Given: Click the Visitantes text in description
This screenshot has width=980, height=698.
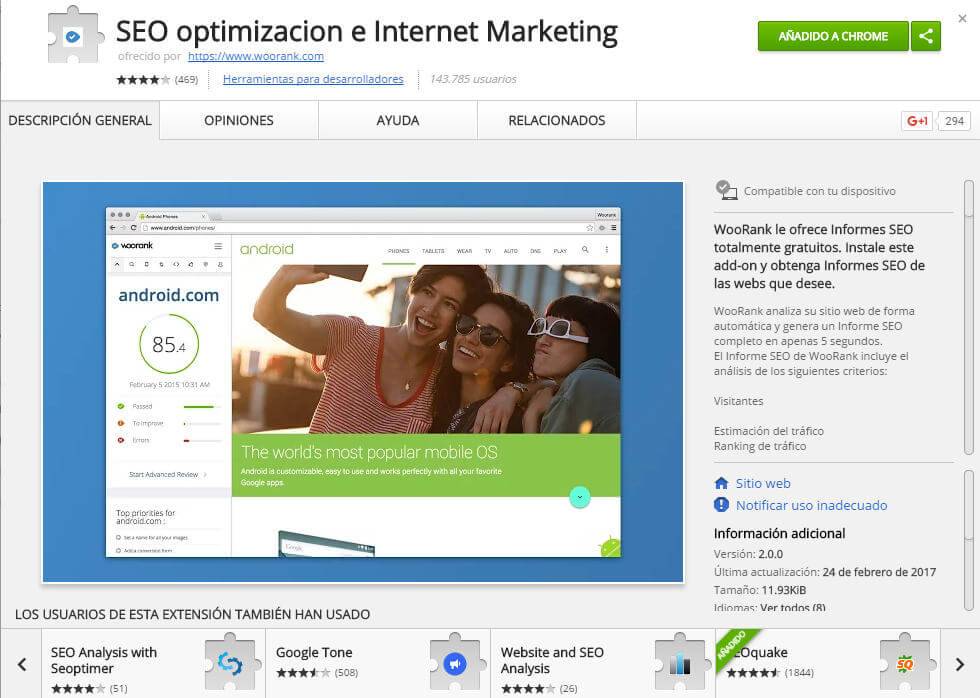Looking at the screenshot, I should pos(738,401).
